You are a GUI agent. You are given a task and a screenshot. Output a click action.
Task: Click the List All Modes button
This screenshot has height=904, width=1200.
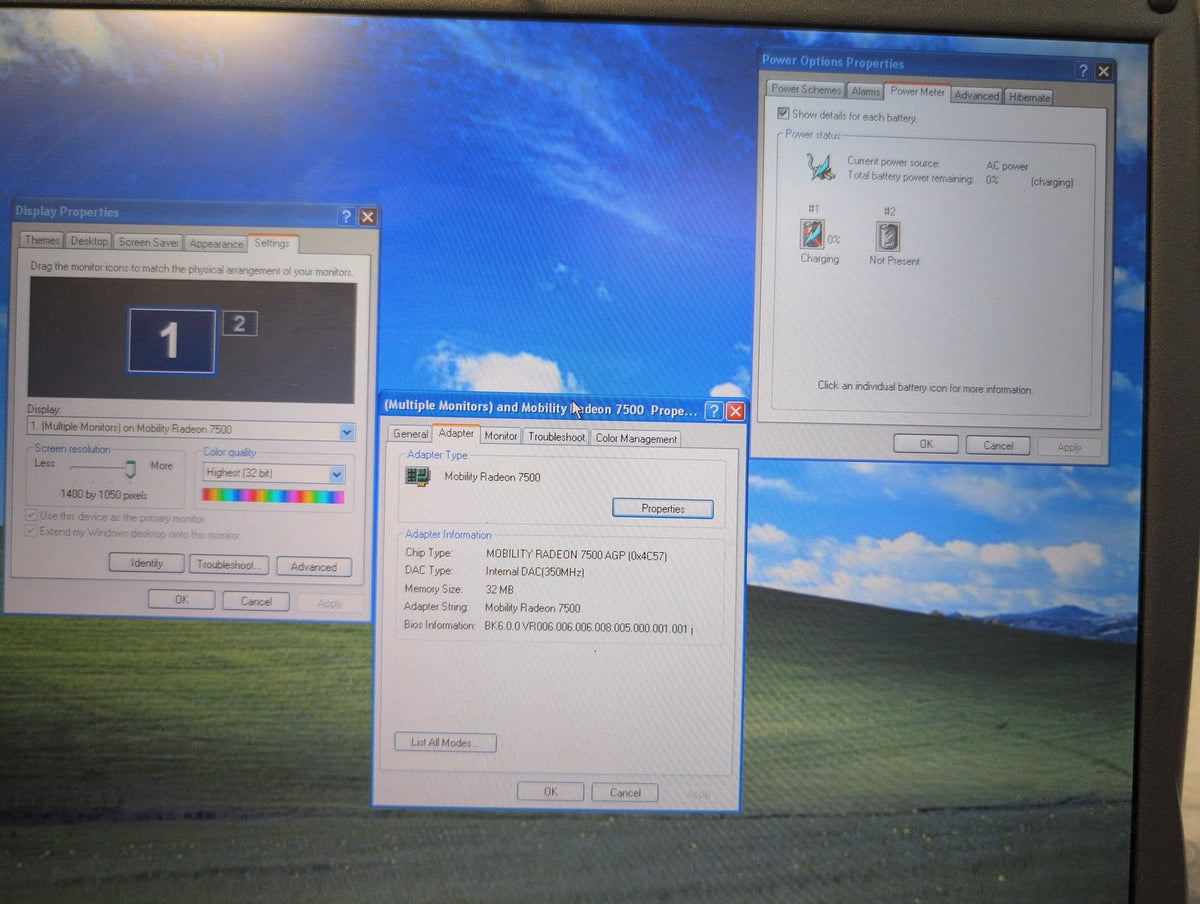click(446, 742)
